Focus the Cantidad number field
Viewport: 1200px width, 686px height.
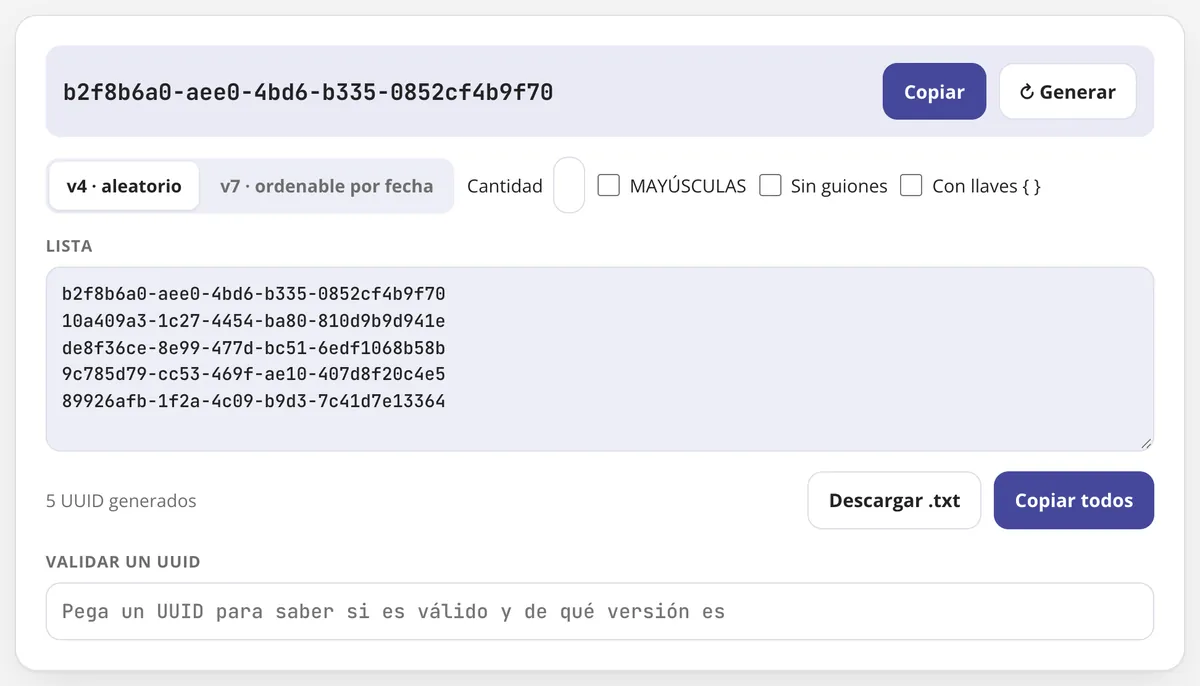click(x=569, y=186)
